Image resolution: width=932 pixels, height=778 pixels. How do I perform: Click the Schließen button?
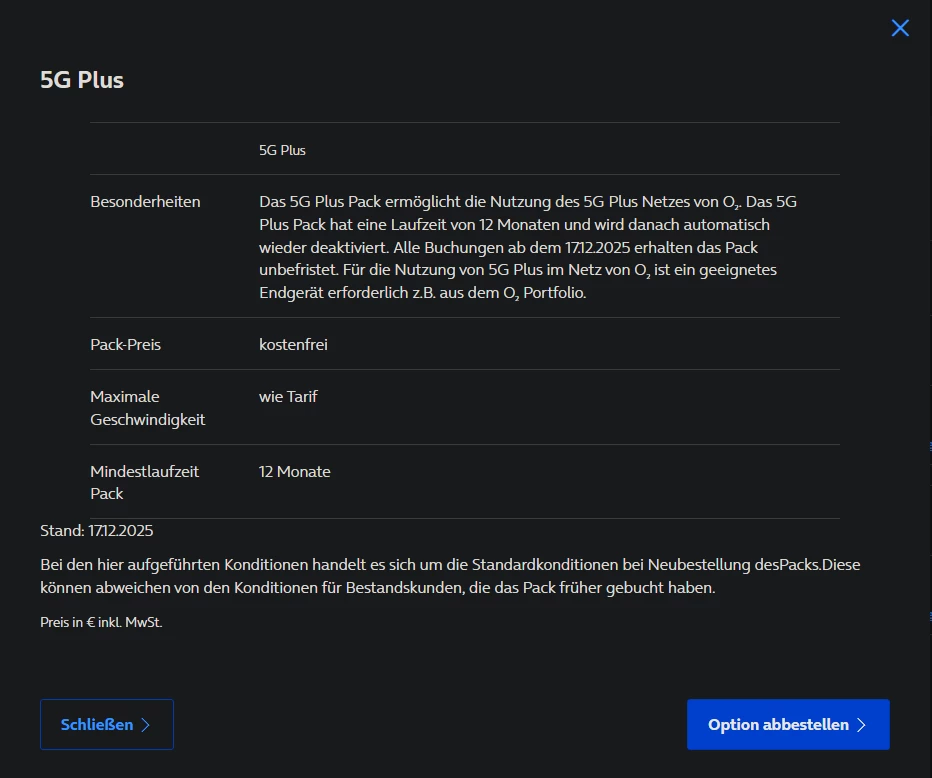tap(106, 725)
